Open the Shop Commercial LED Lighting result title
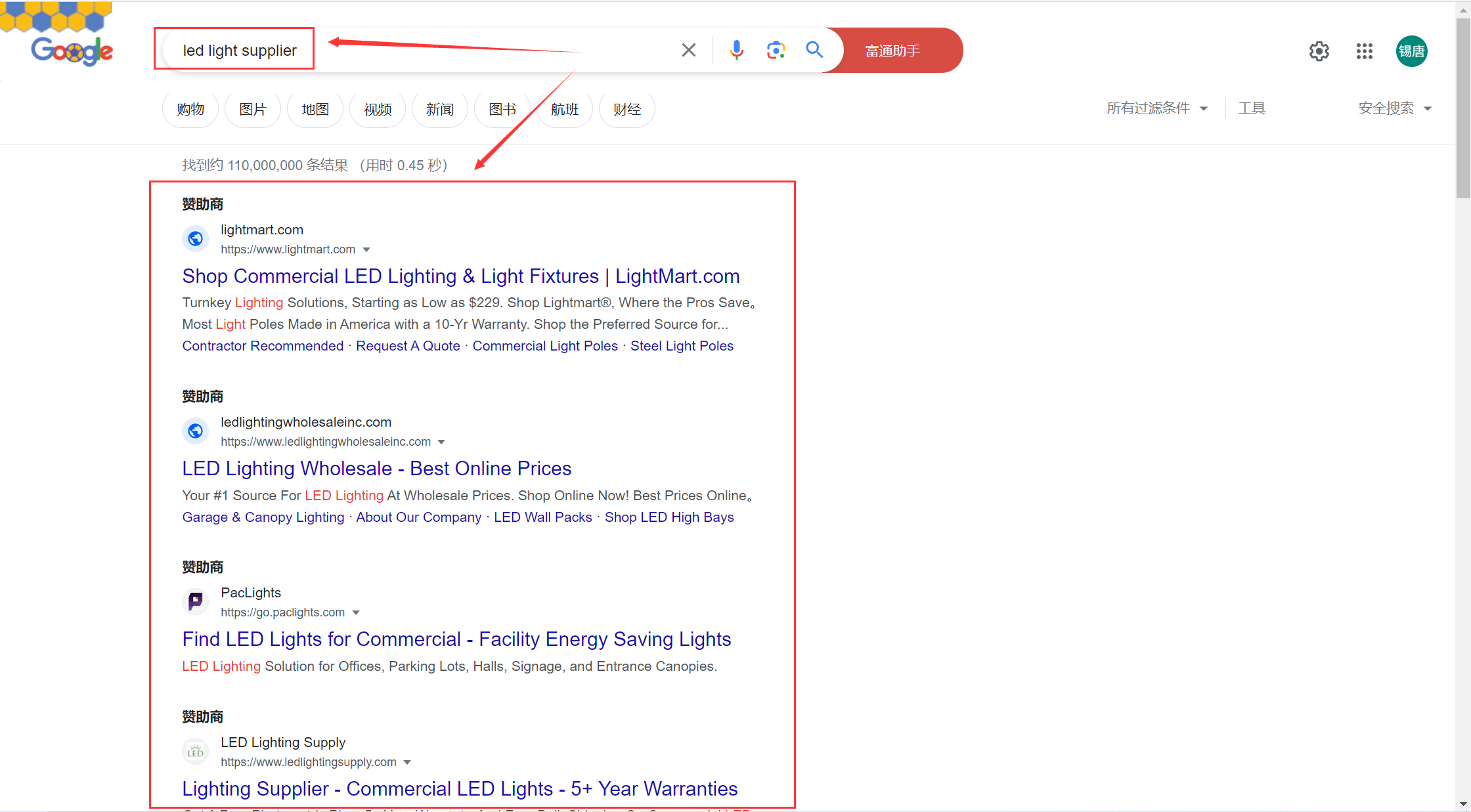Image resolution: width=1471 pixels, height=812 pixels. [461, 276]
